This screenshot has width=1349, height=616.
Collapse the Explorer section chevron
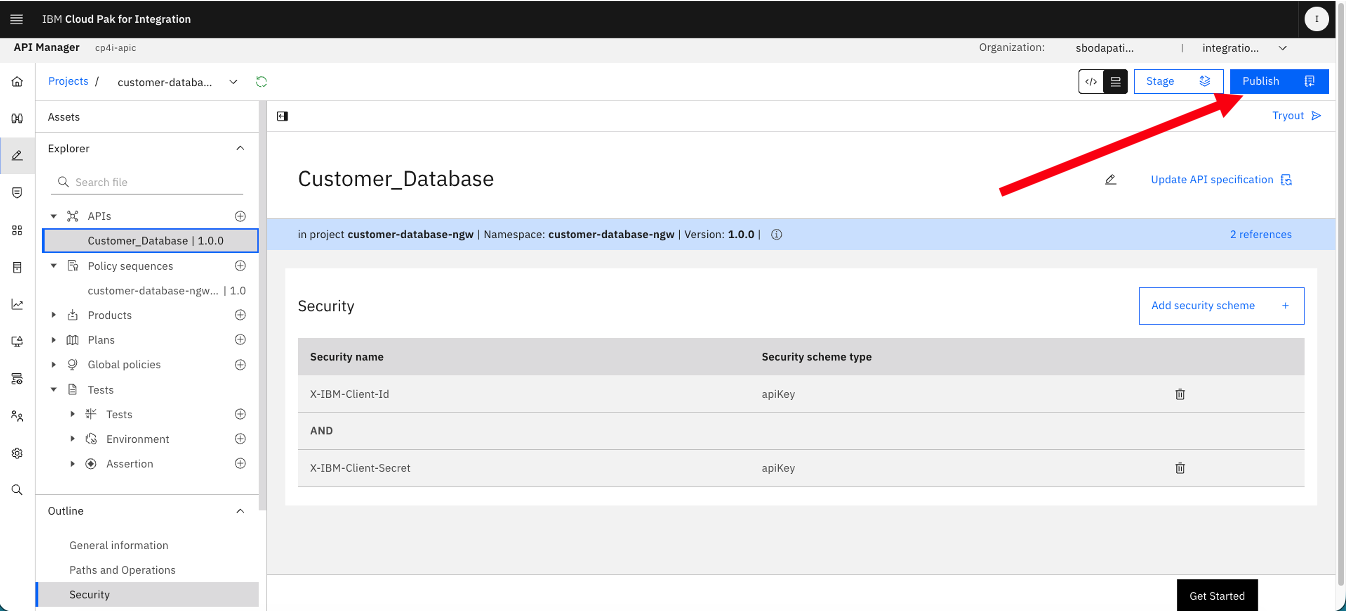(240, 148)
